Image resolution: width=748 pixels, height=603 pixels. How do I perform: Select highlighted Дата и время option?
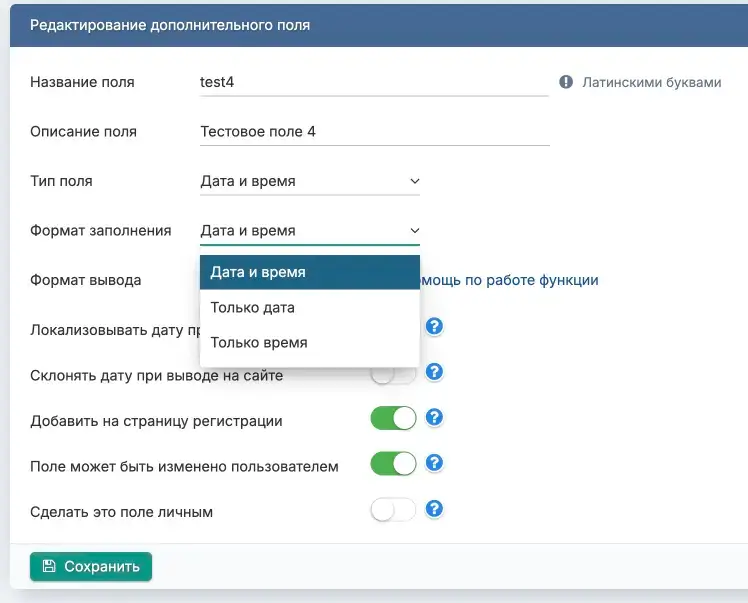[x=258, y=272]
